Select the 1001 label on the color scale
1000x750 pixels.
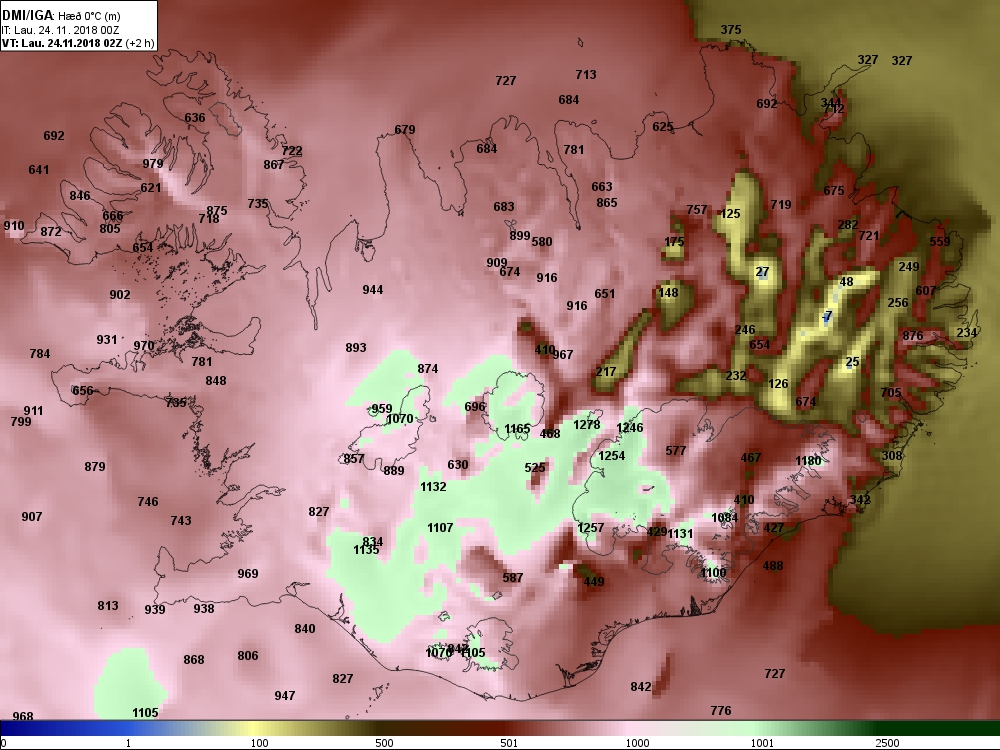763,743
